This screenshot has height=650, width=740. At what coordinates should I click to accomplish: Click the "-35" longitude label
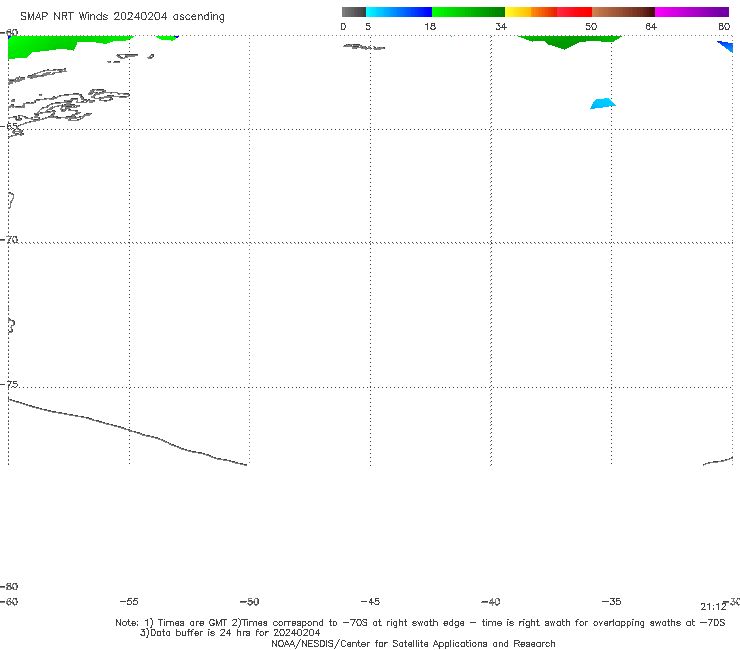click(612, 602)
